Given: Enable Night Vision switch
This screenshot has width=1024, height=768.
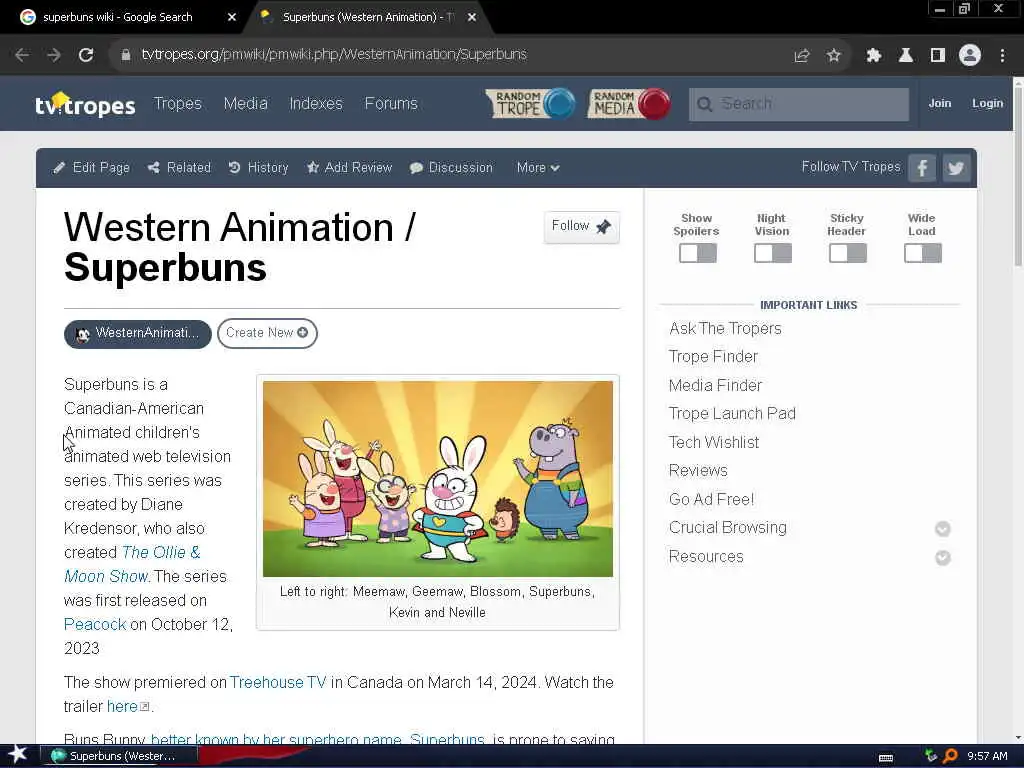Looking at the screenshot, I should click(772, 253).
